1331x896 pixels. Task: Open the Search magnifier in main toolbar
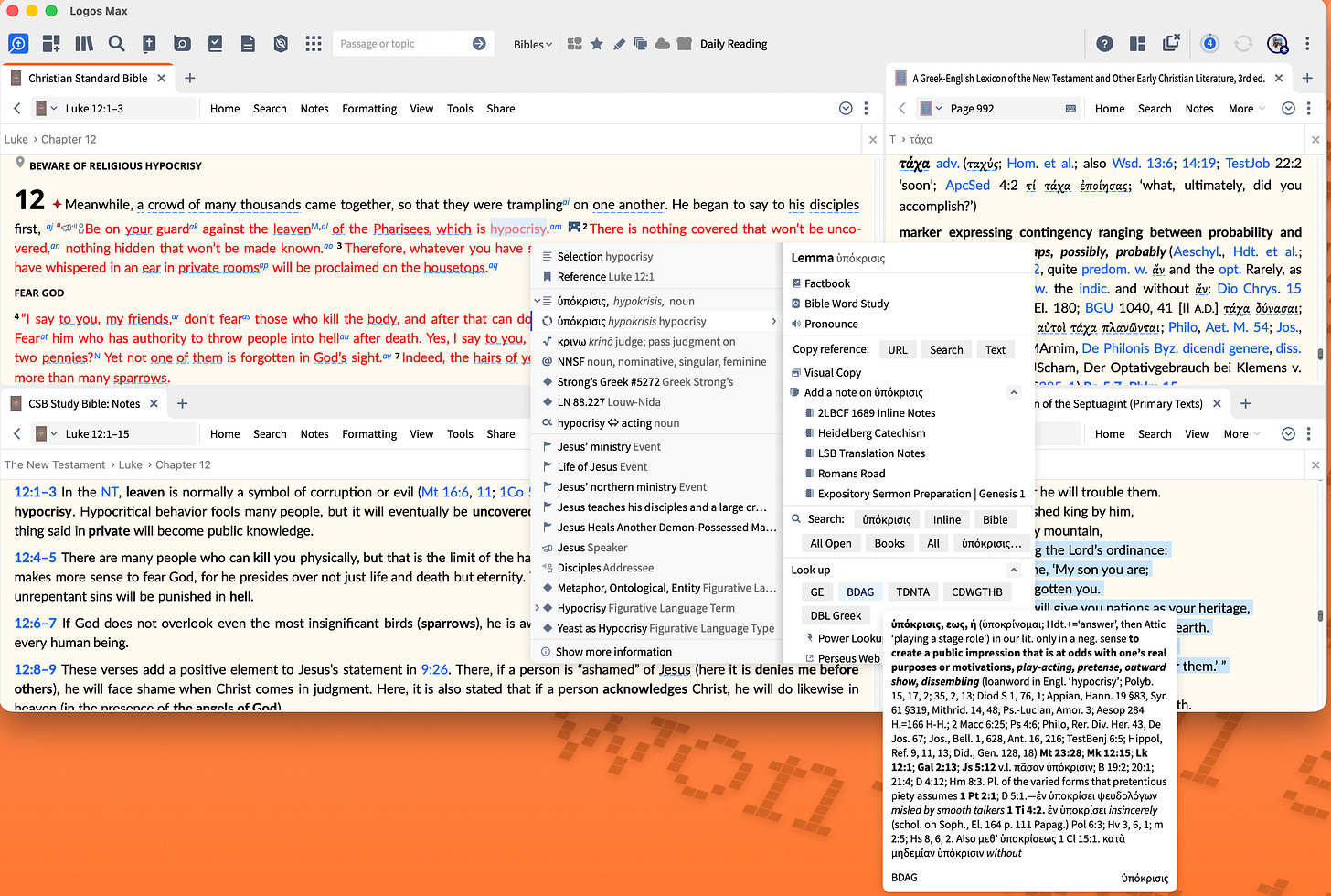[117, 43]
